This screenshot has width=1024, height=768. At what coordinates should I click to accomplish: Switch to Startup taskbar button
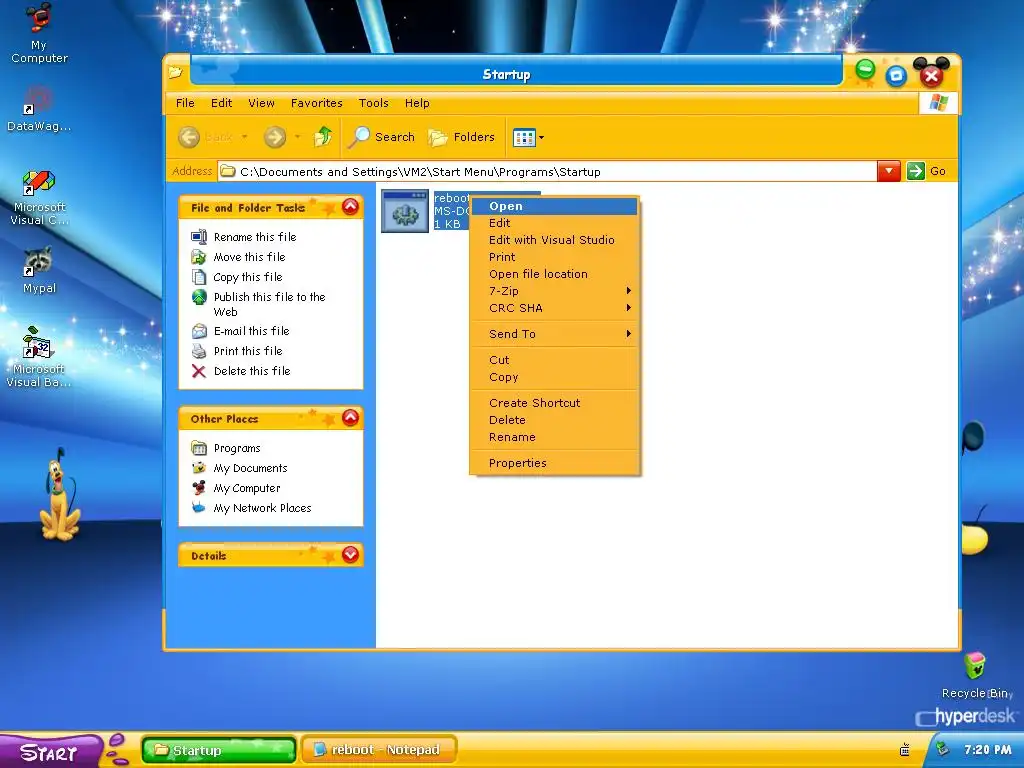219,750
